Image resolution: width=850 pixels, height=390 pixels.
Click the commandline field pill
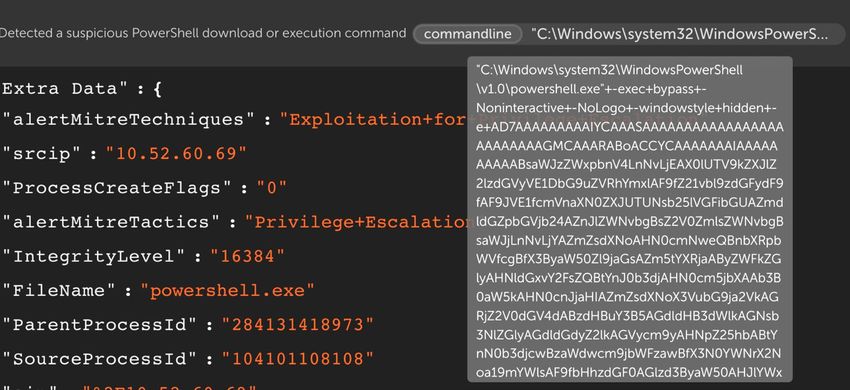(x=467, y=34)
